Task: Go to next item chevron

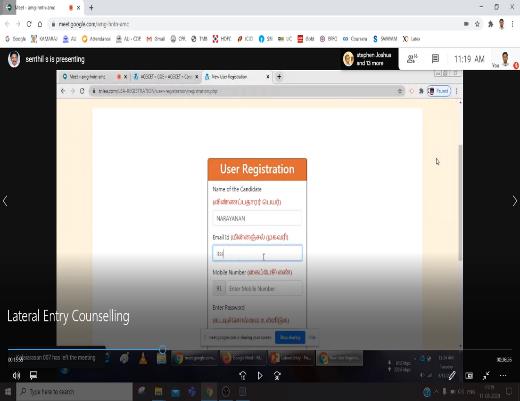Action: tap(515, 201)
